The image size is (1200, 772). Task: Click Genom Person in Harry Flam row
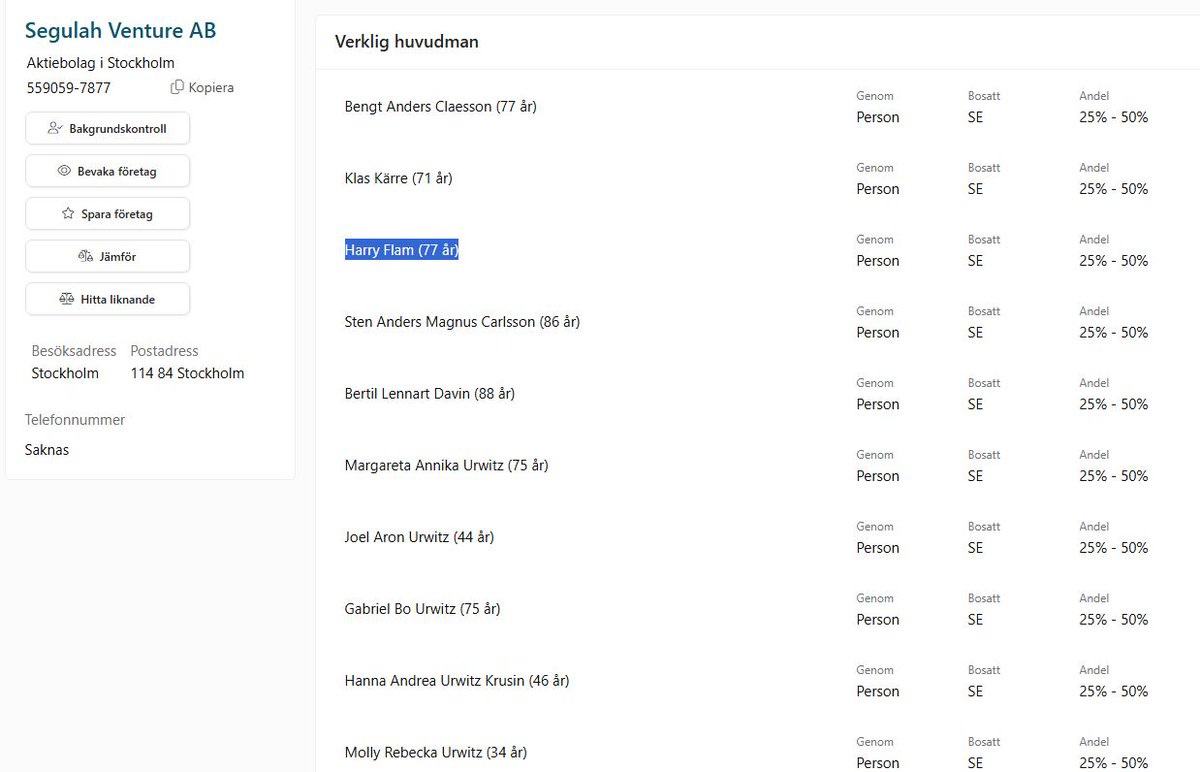[x=878, y=261]
